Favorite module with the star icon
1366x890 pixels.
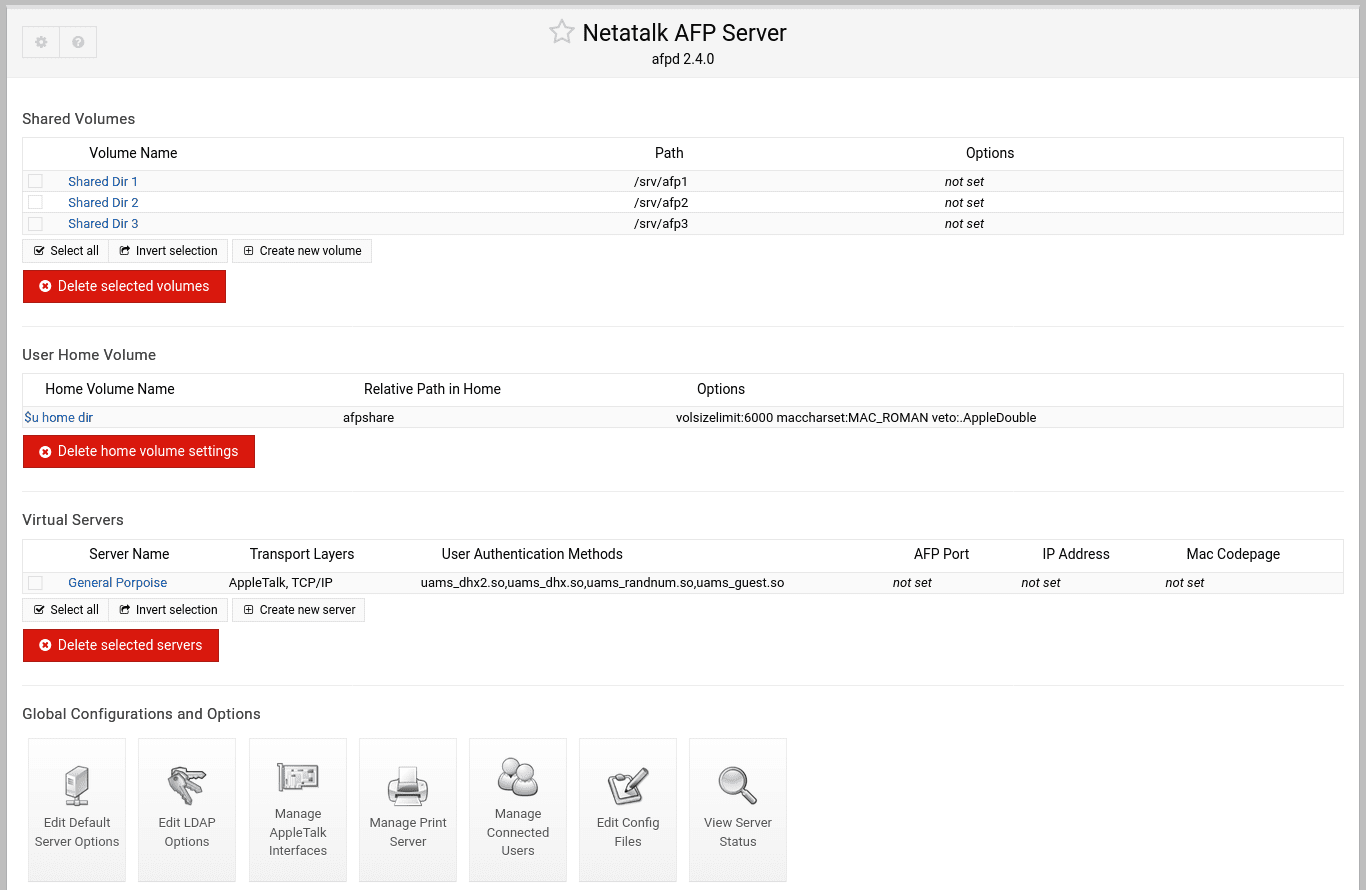(x=561, y=32)
